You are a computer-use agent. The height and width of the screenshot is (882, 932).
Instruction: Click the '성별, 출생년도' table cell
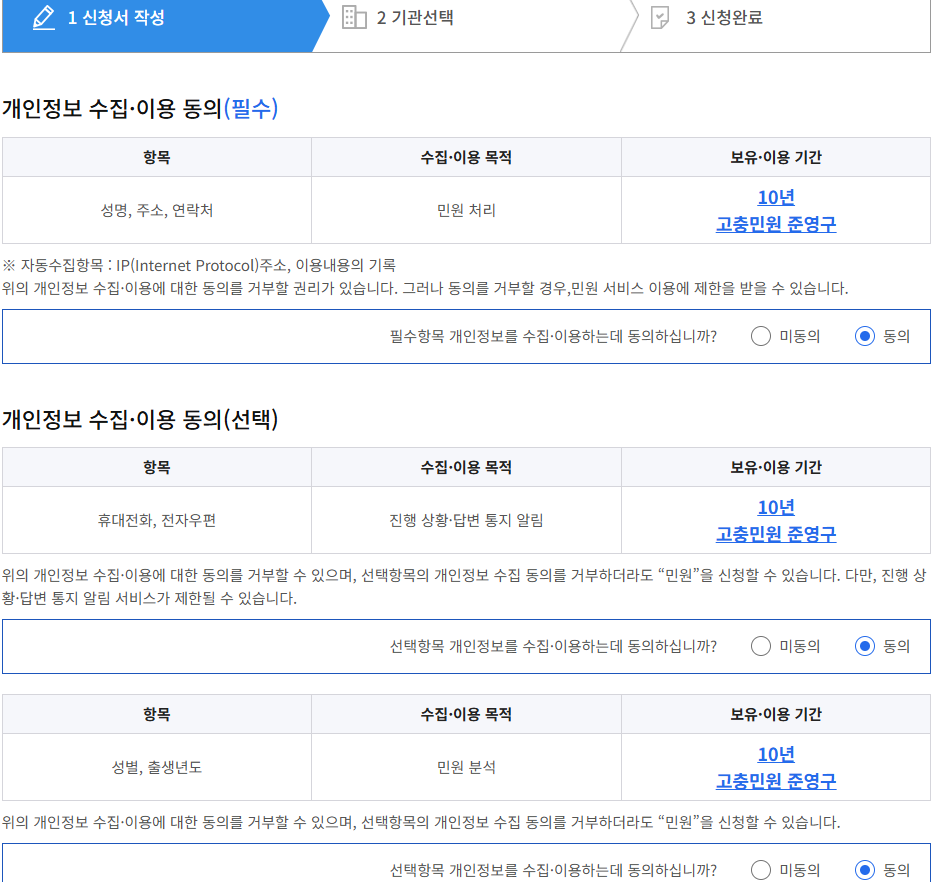click(x=157, y=767)
